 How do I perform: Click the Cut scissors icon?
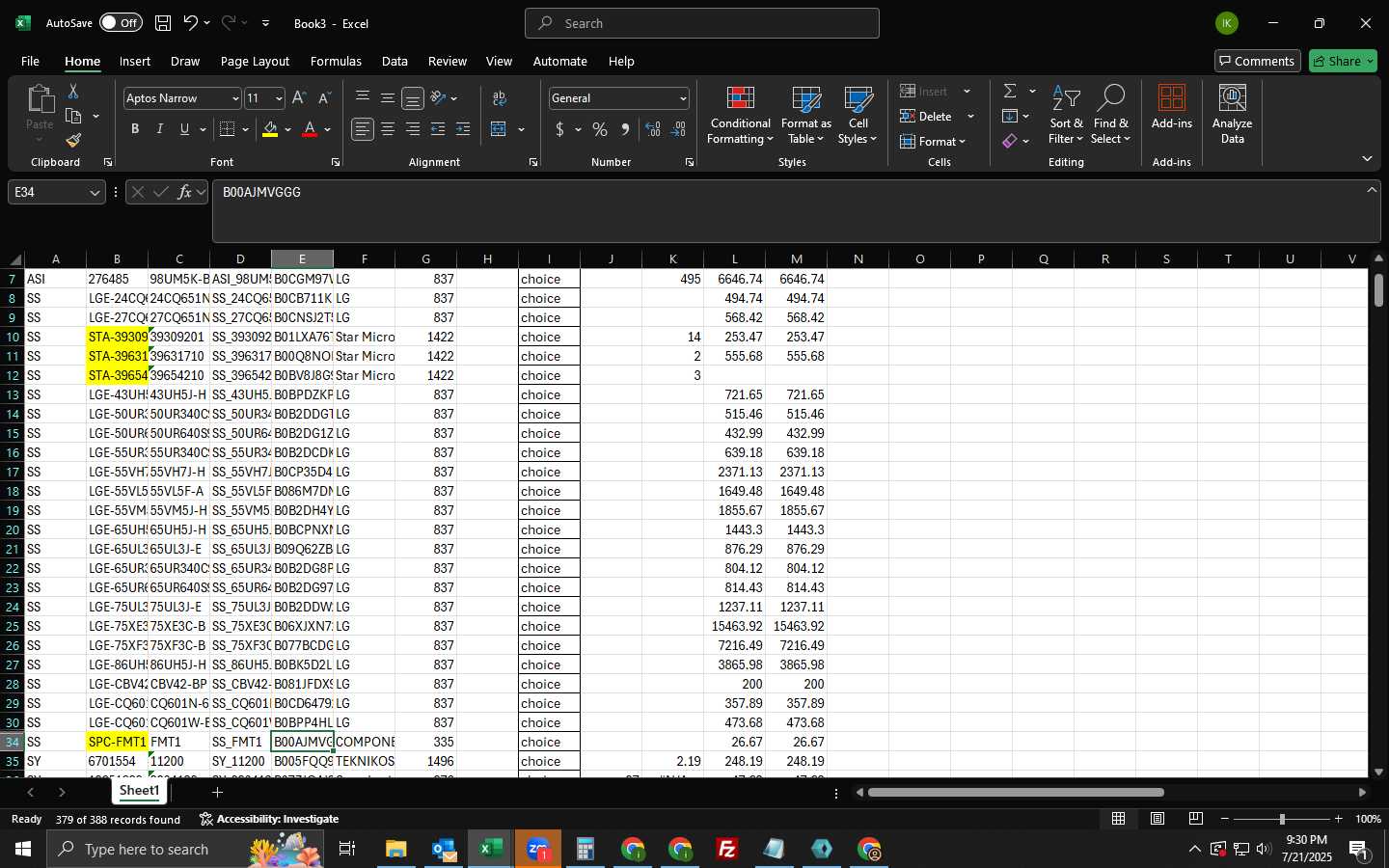tap(73, 91)
